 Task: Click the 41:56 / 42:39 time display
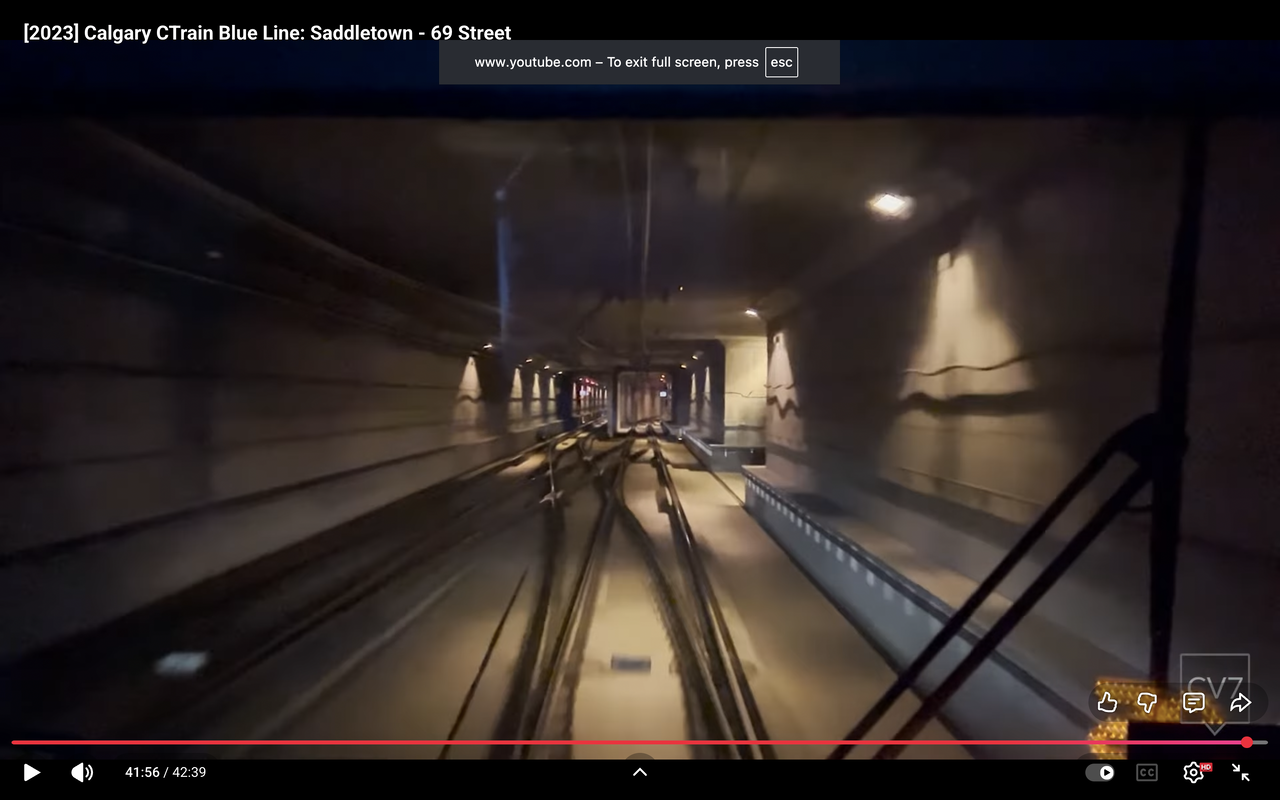165,772
